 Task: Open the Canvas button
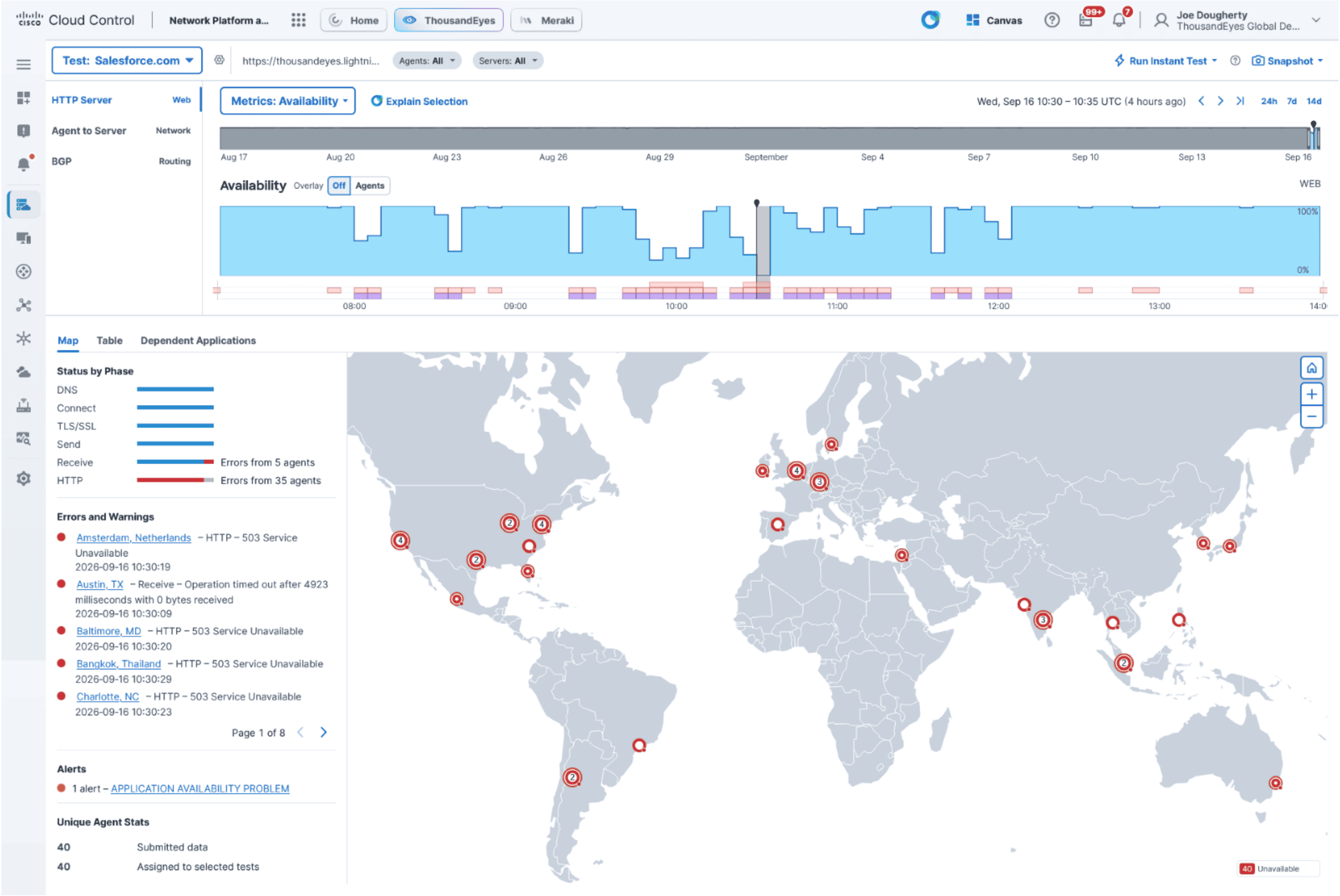(994, 20)
